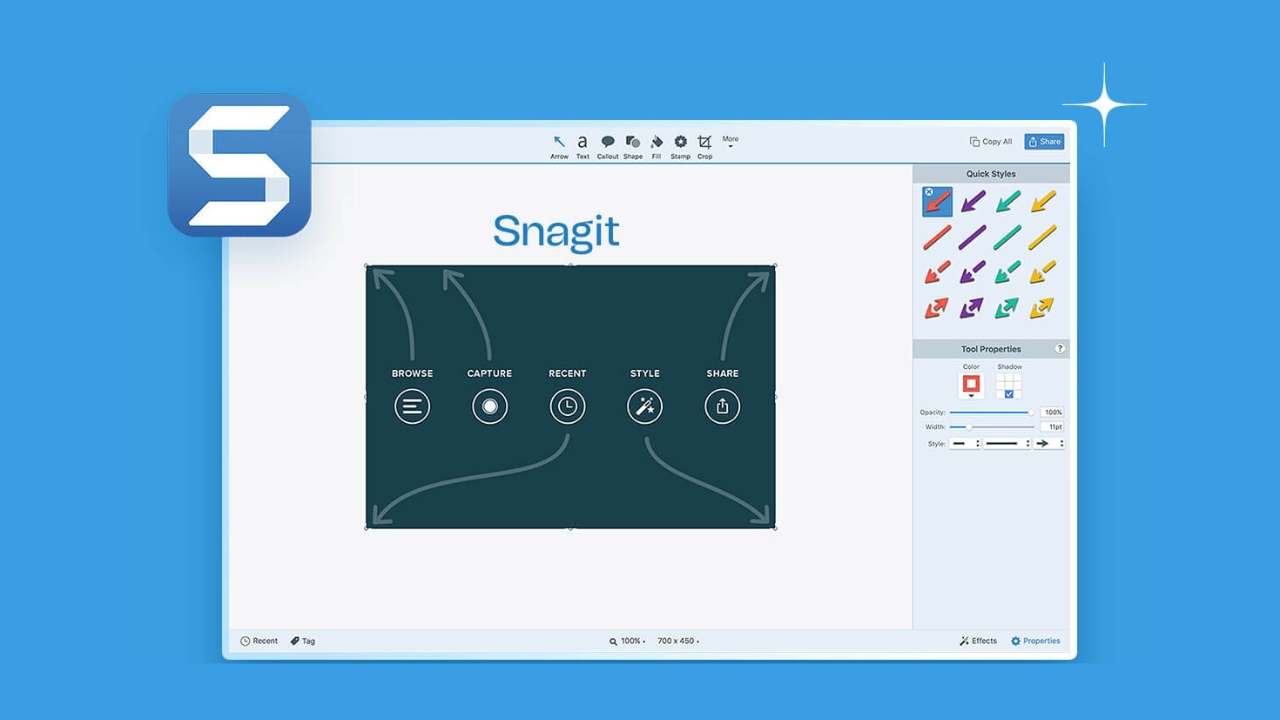Adjust the Width slider
The height and width of the screenshot is (720, 1280).
pyautogui.click(x=992, y=427)
